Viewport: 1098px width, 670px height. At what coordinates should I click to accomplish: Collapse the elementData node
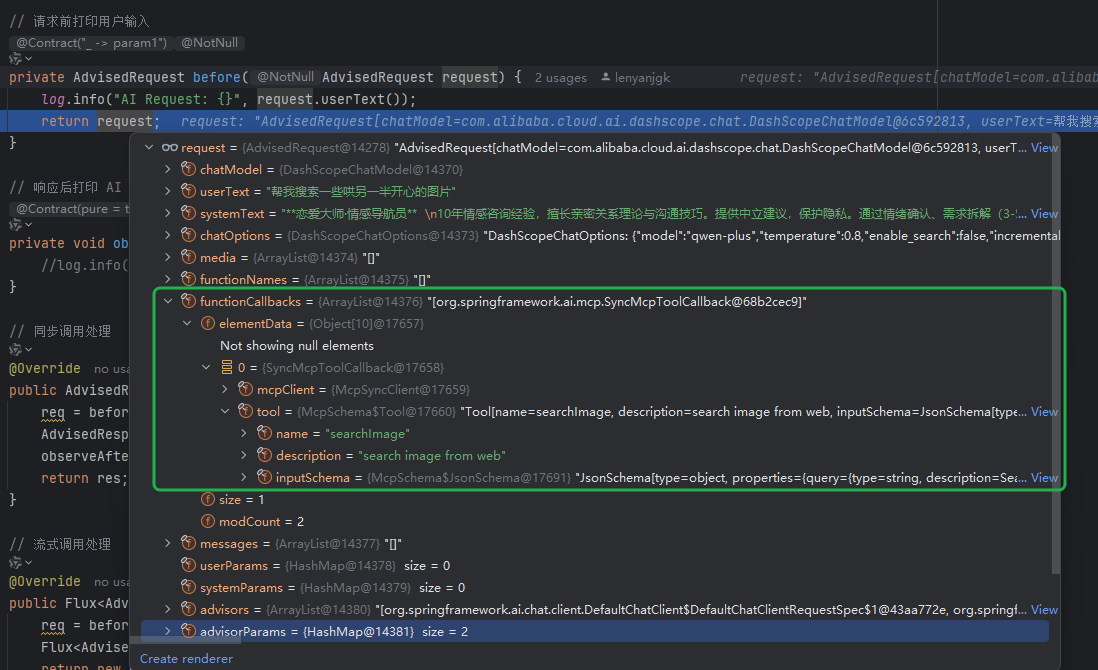pyautogui.click(x=187, y=323)
